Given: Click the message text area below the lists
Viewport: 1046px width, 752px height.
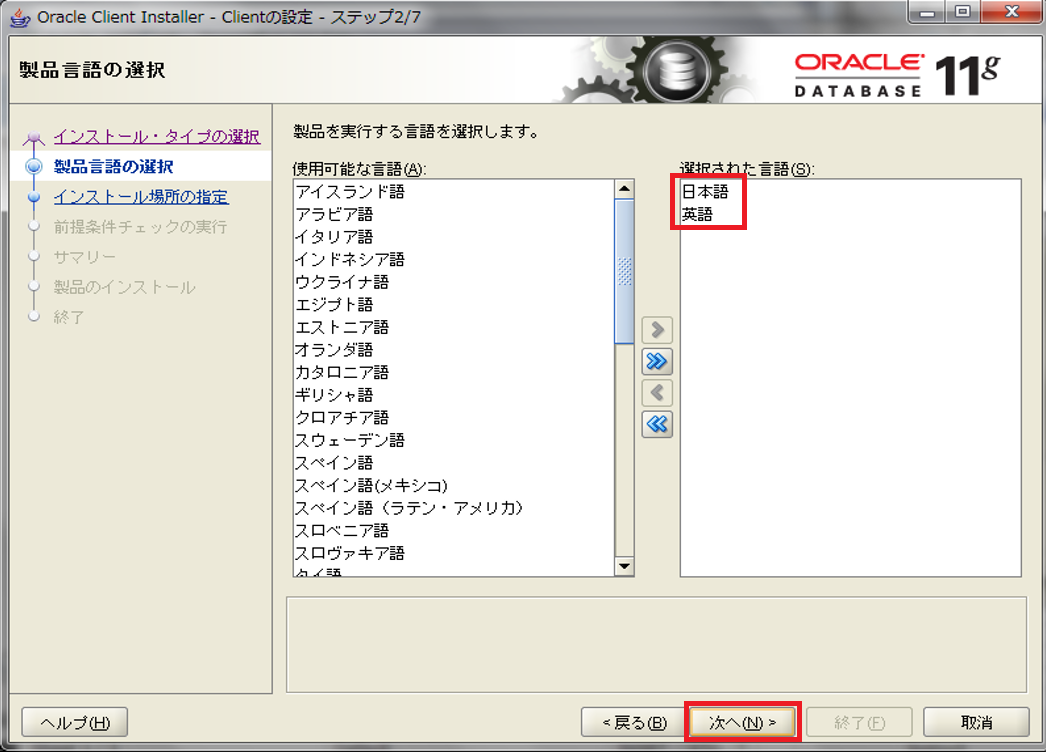Looking at the screenshot, I should [x=656, y=645].
